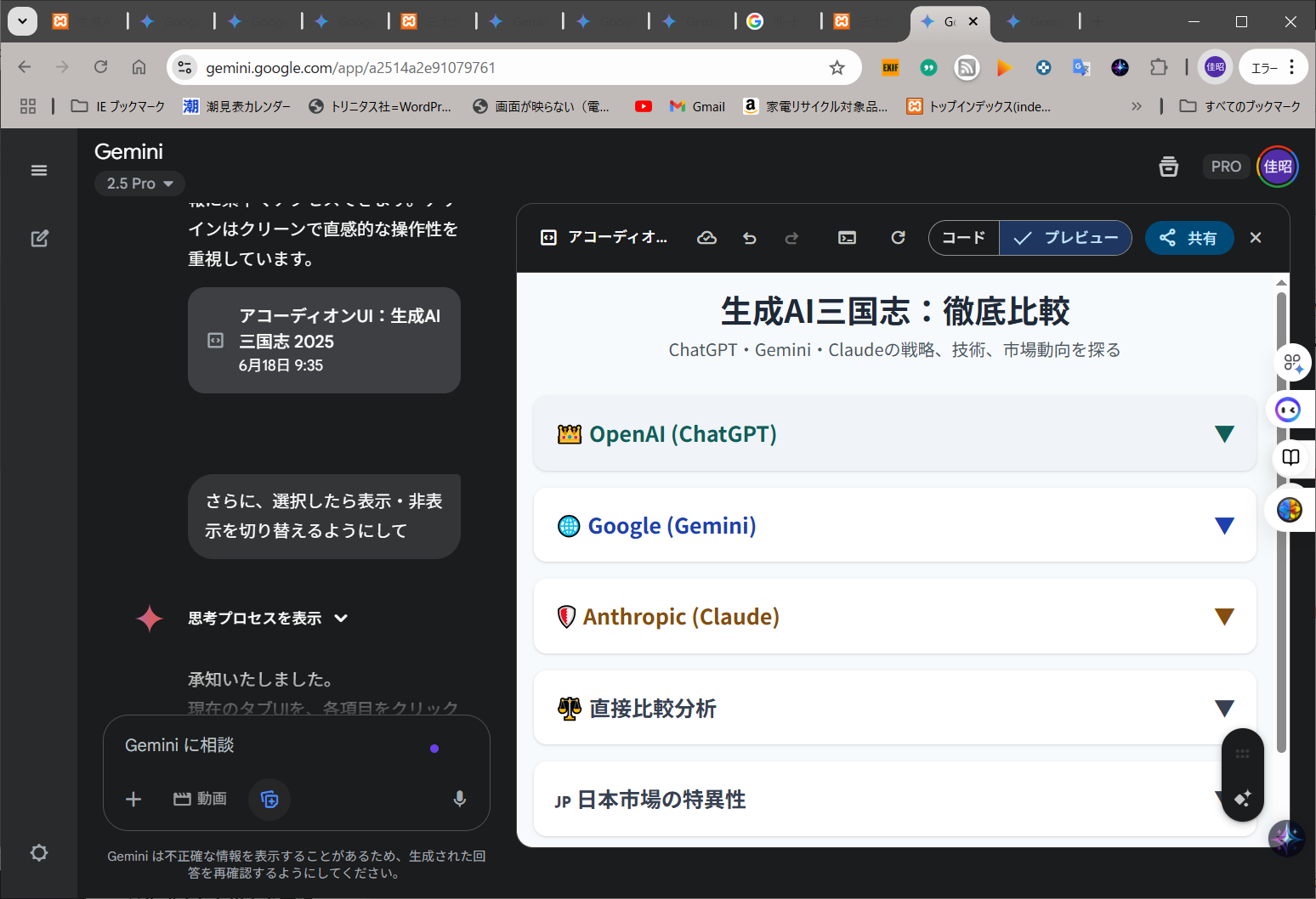Close the canvas panel
The image size is (1316, 899).
tap(1256, 238)
